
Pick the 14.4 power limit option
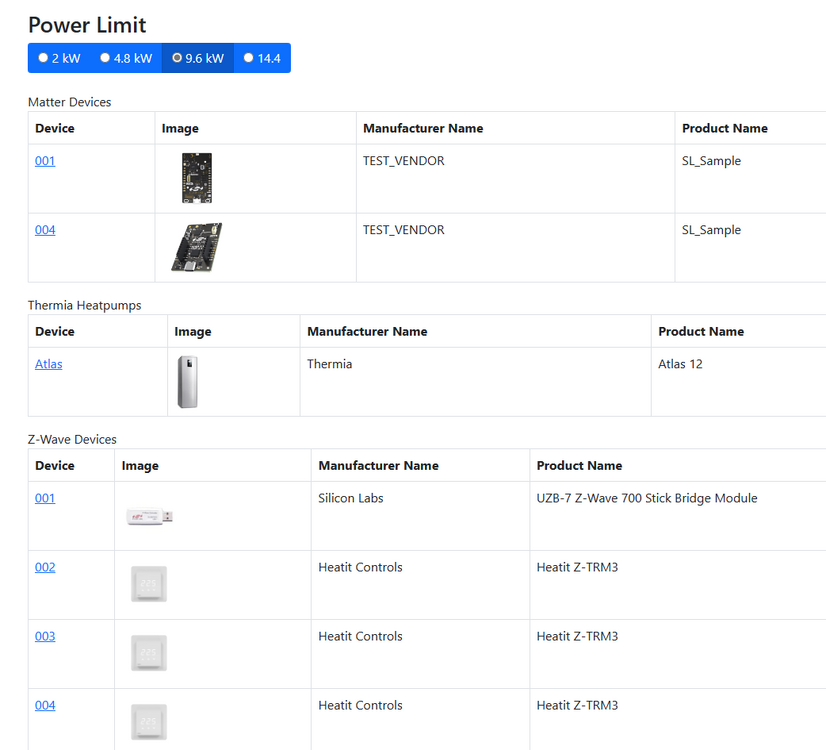coord(262,58)
